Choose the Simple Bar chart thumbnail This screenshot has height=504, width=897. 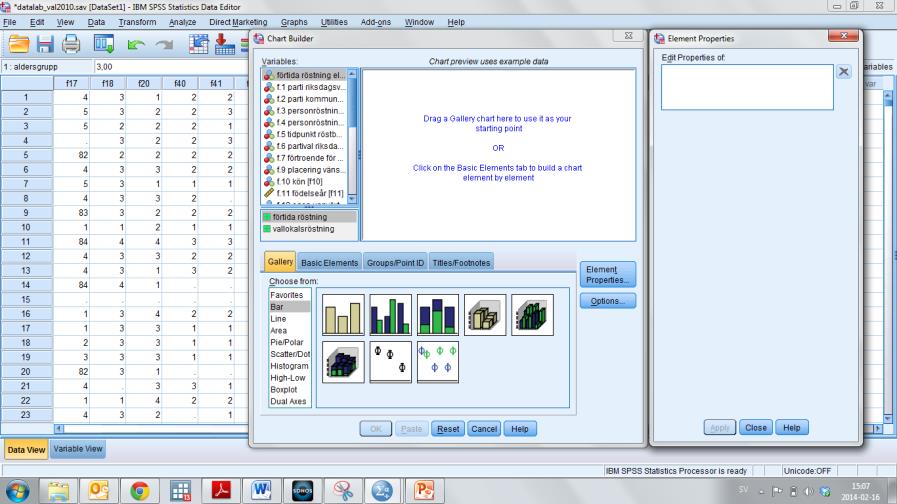click(x=343, y=315)
